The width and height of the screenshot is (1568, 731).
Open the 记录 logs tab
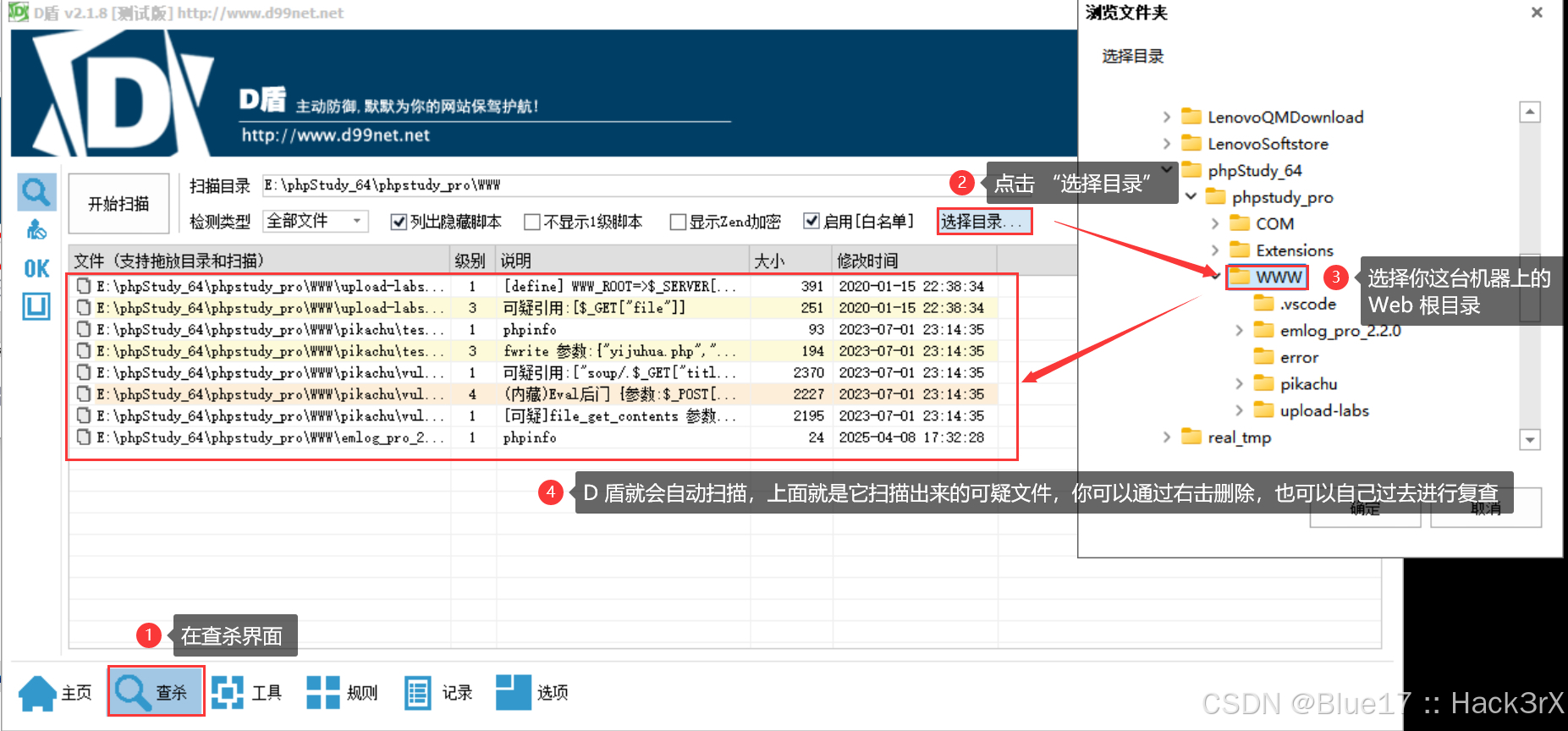(x=438, y=692)
